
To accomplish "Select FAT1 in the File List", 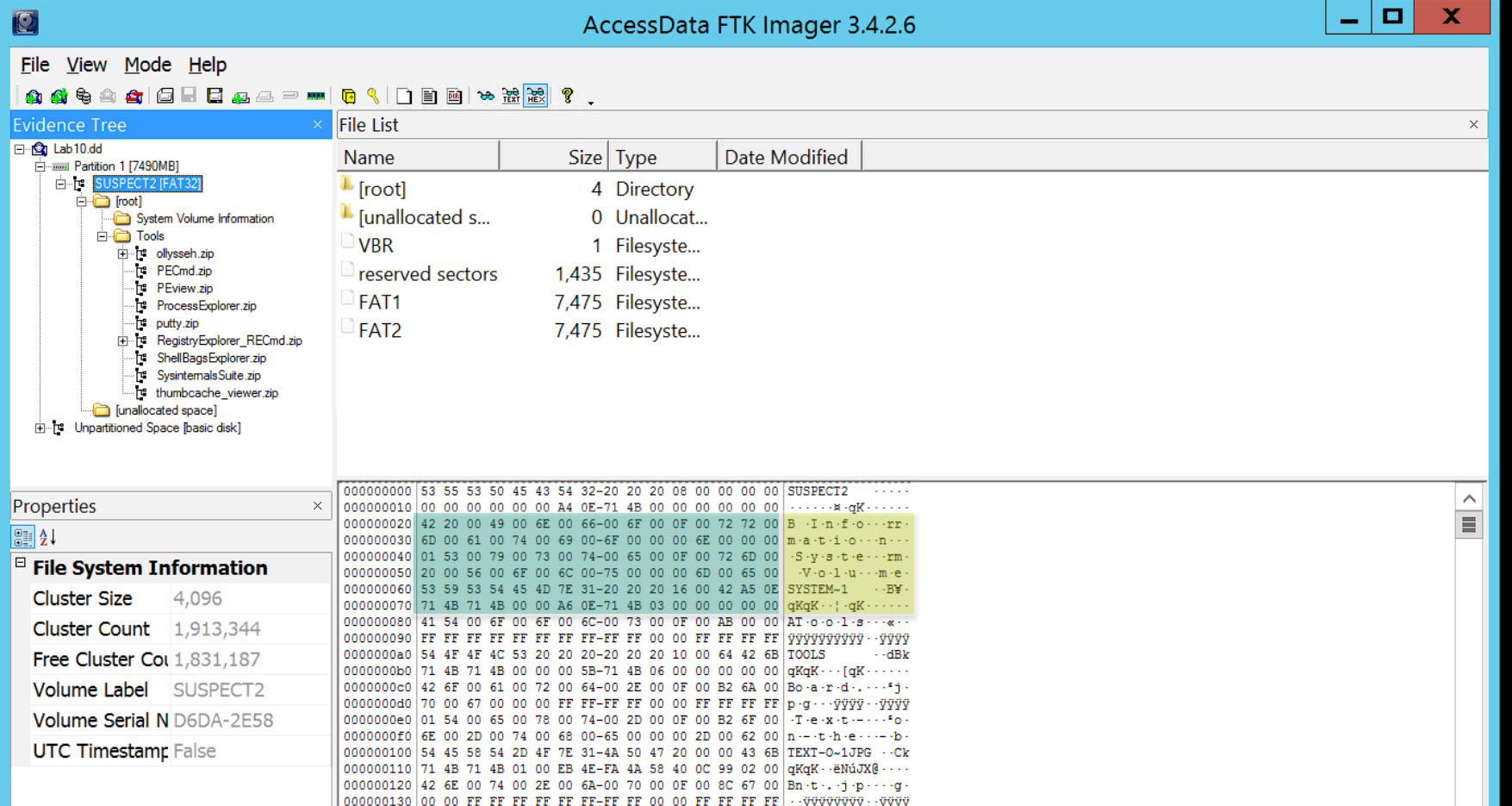I will (380, 303).
